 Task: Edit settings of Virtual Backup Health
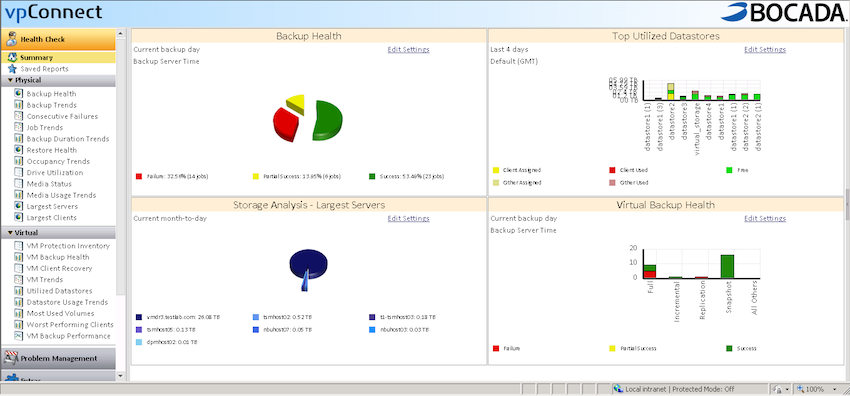click(x=765, y=218)
